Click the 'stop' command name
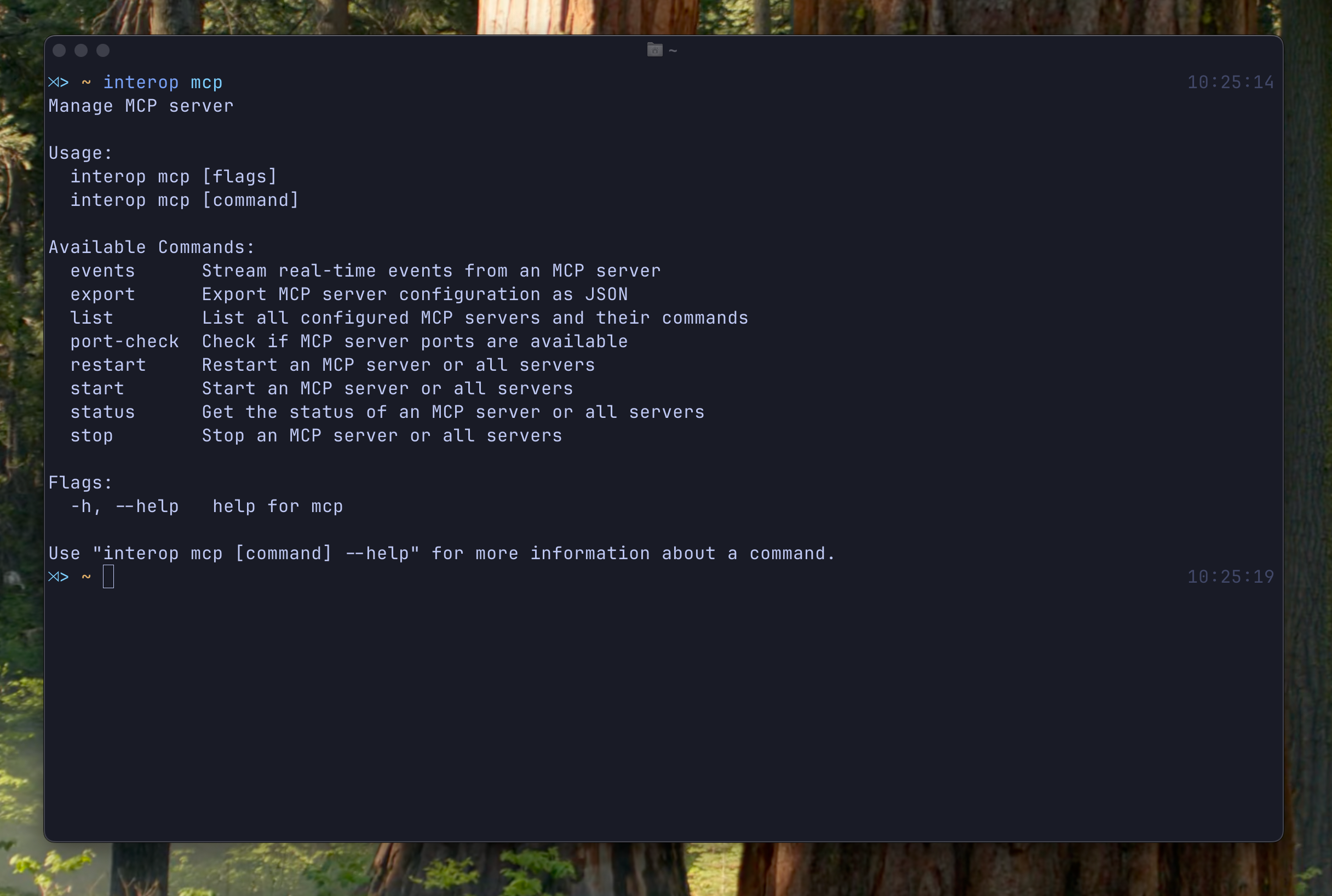 point(92,436)
